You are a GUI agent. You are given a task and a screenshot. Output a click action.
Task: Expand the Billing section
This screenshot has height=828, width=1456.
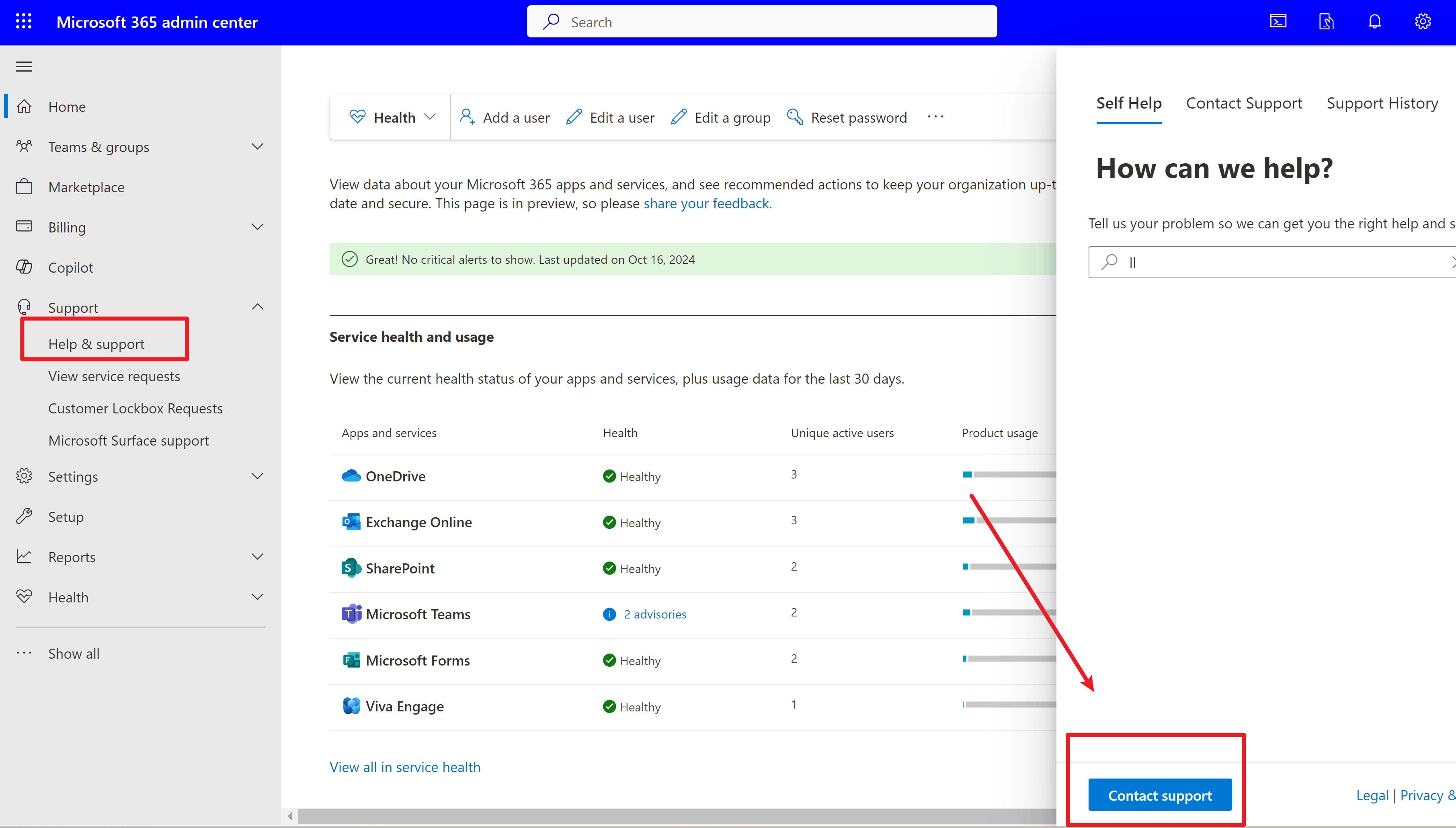point(257,226)
